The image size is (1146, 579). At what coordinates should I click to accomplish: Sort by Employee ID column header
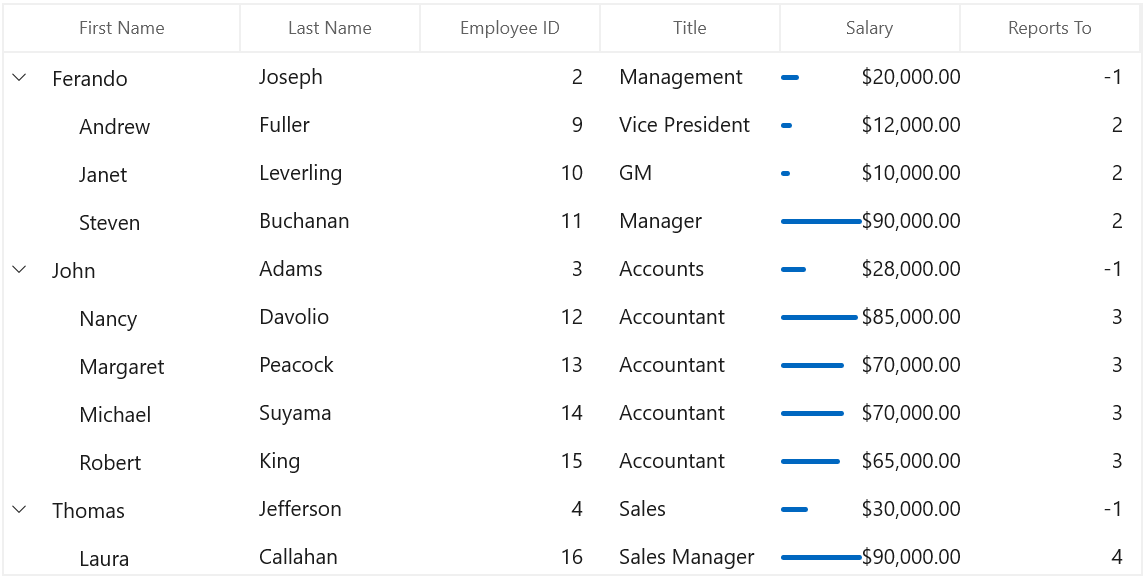(510, 28)
